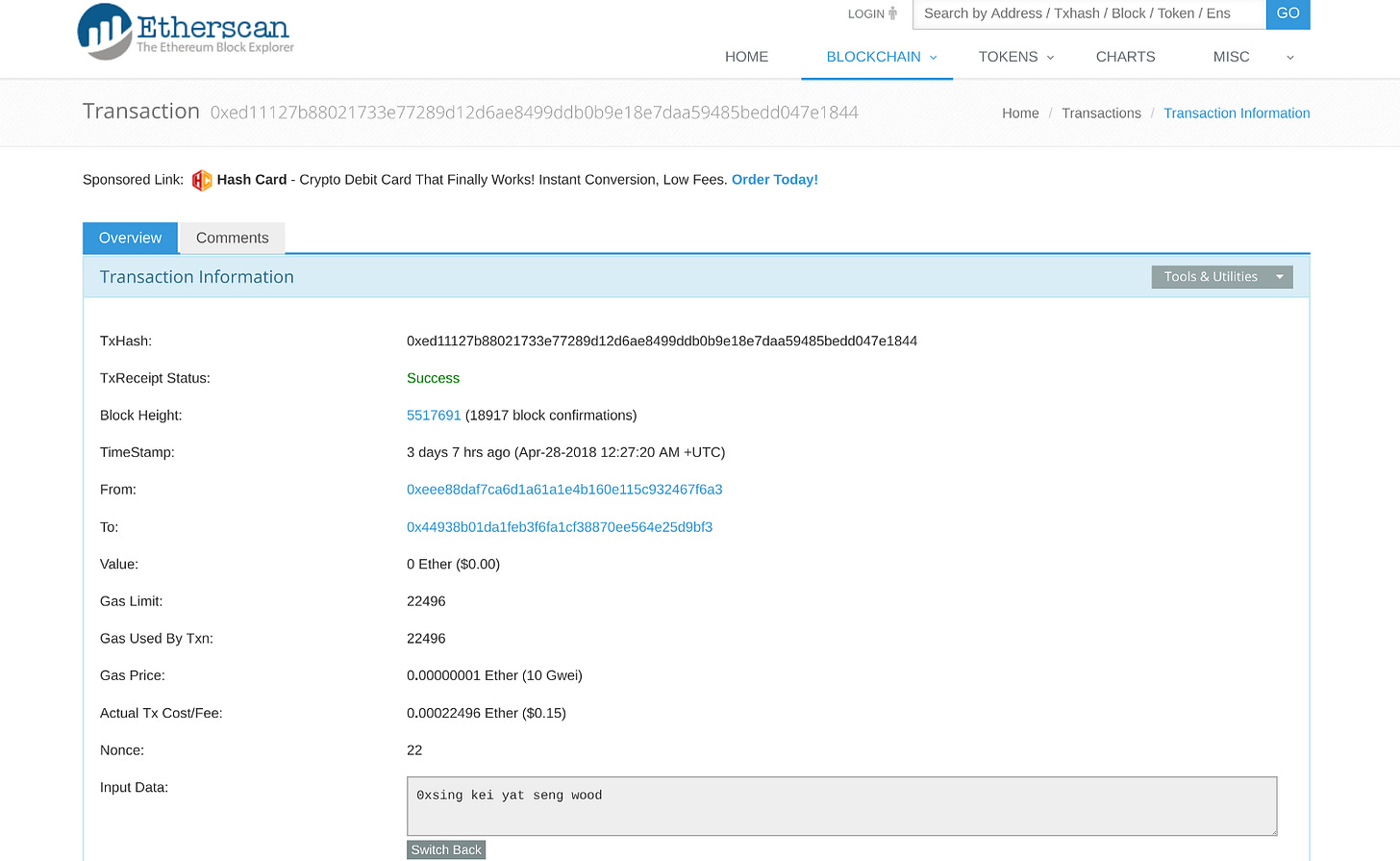Screen dimensions: 1400x861
Task: Click the Actual Tx Cost/Fee label
Action: pyautogui.click(x=161, y=714)
